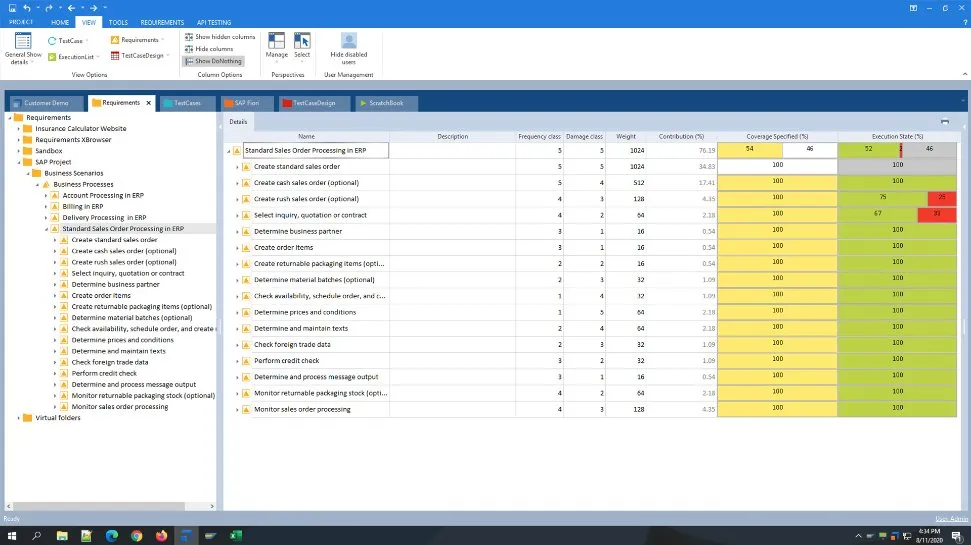The width and height of the screenshot is (971, 545).
Task: Open Excel from the Windows taskbar
Action: 237,536
